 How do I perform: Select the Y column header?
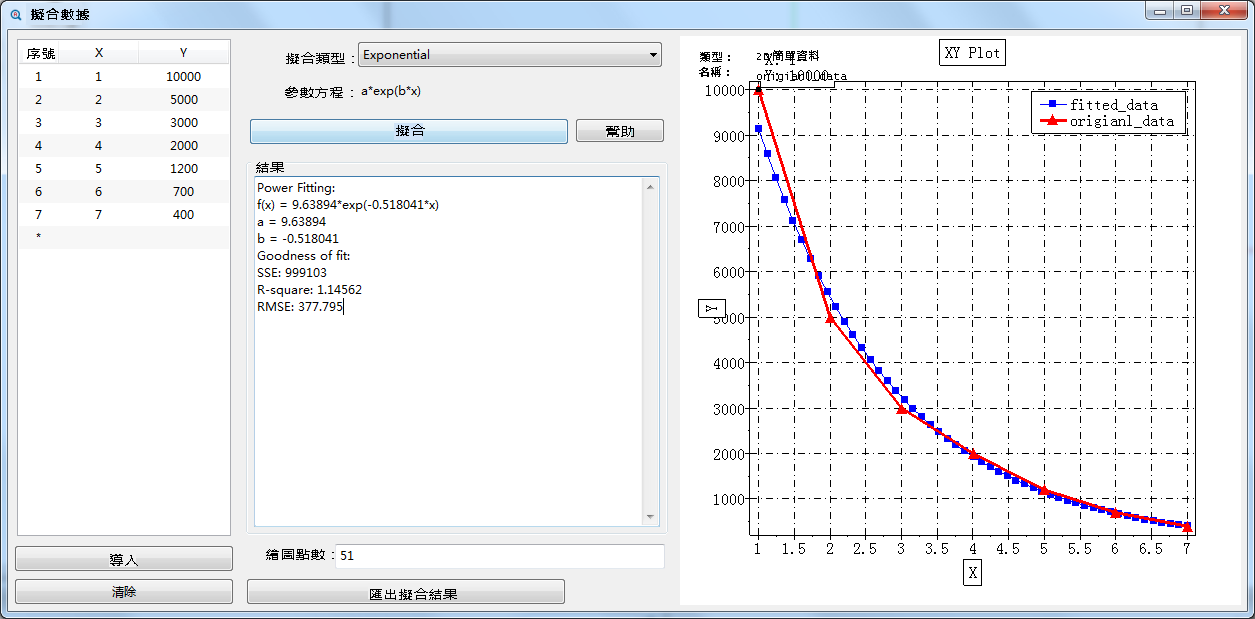183,53
